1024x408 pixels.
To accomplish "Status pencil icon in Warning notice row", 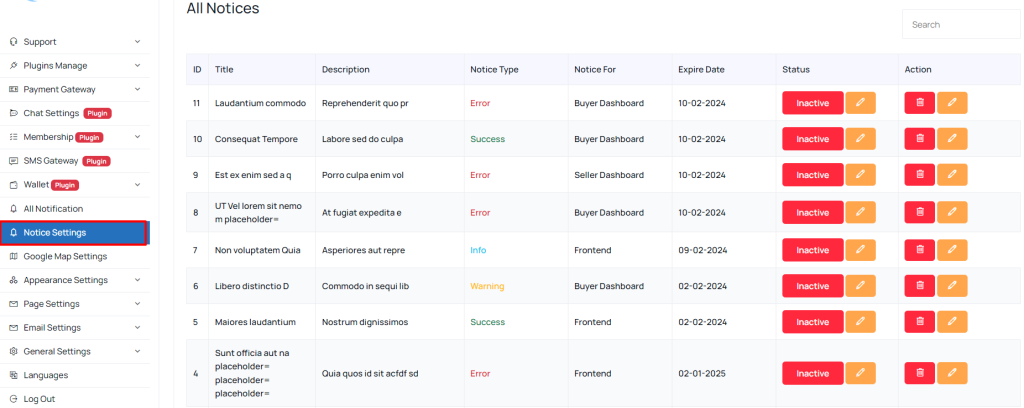I will click(861, 285).
